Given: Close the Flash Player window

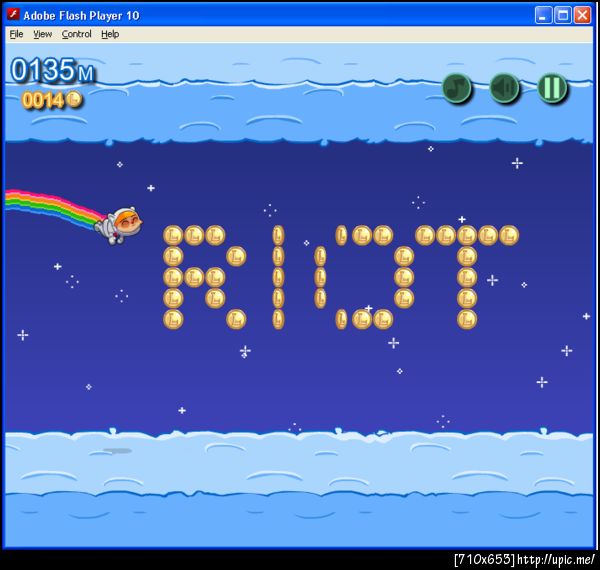Looking at the screenshot, I should 582,15.
